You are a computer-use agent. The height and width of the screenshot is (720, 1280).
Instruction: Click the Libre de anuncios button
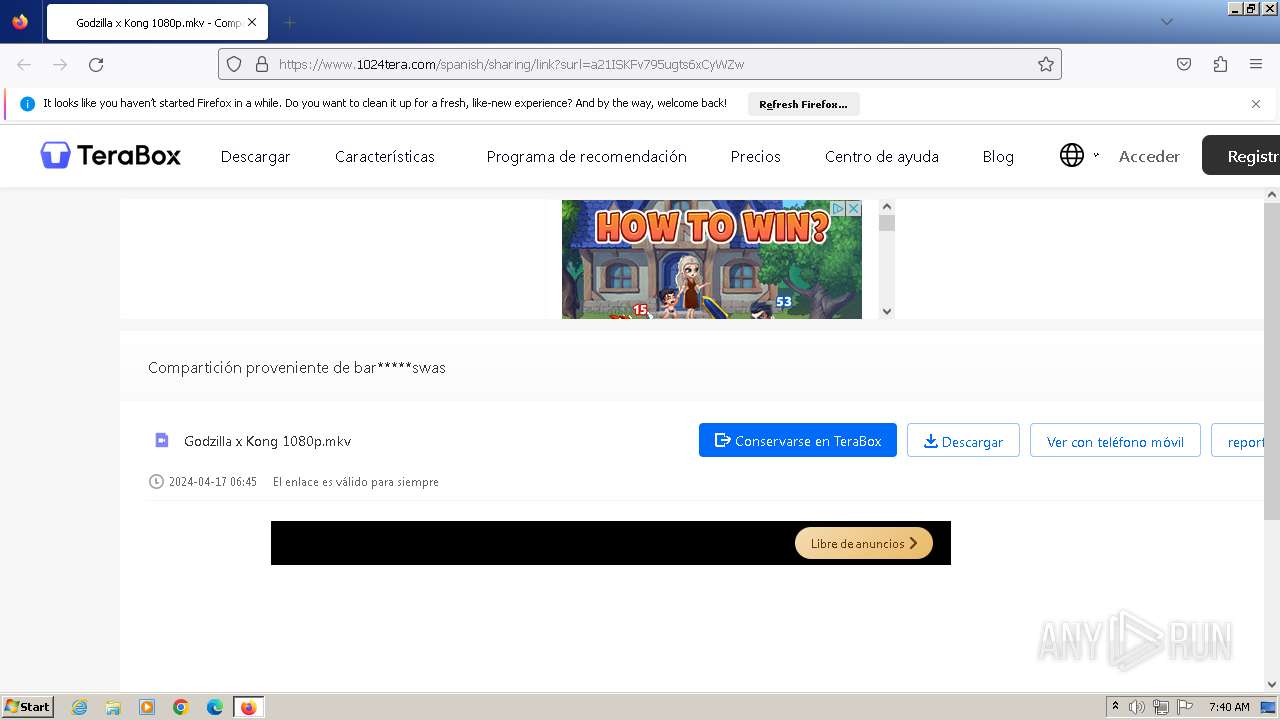click(x=863, y=543)
